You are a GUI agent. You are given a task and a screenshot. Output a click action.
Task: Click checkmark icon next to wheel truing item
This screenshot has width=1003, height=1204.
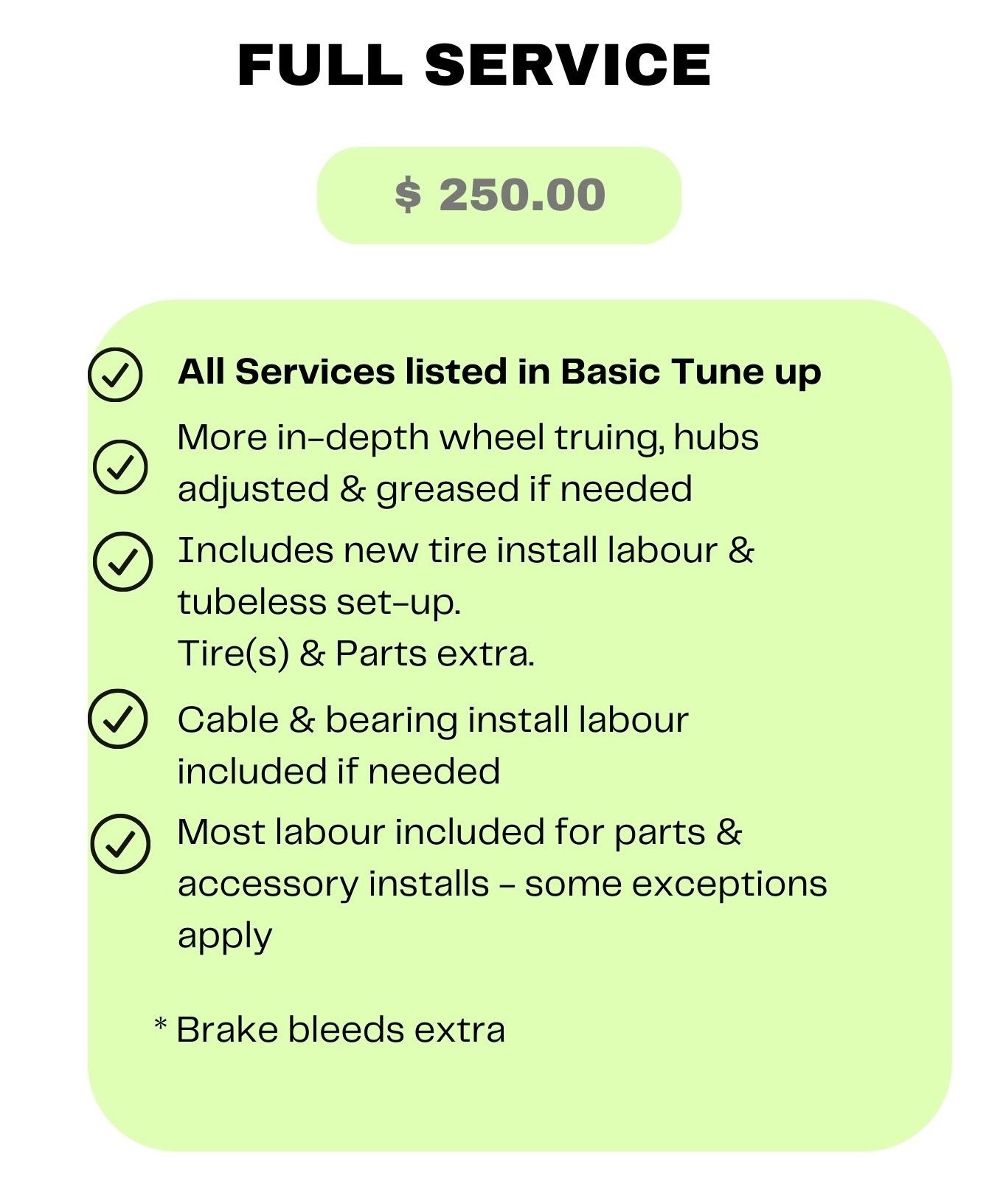coord(121,467)
